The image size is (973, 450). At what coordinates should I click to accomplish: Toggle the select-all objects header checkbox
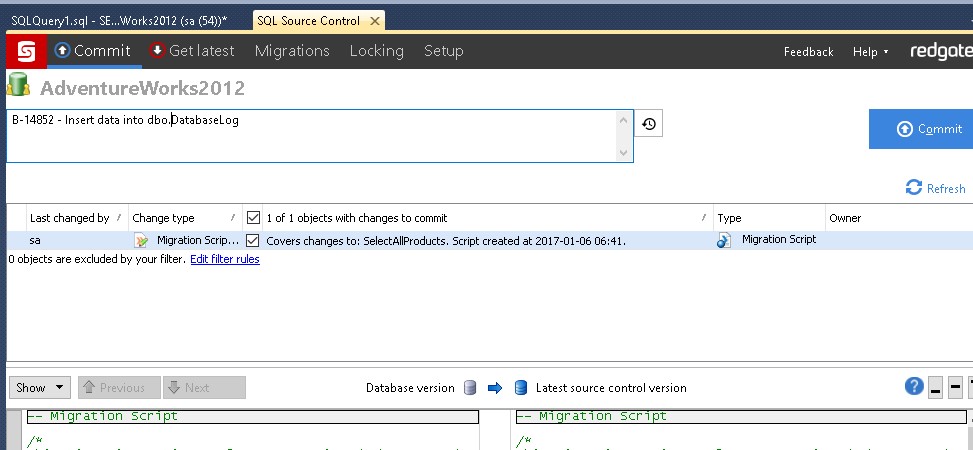[253, 217]
